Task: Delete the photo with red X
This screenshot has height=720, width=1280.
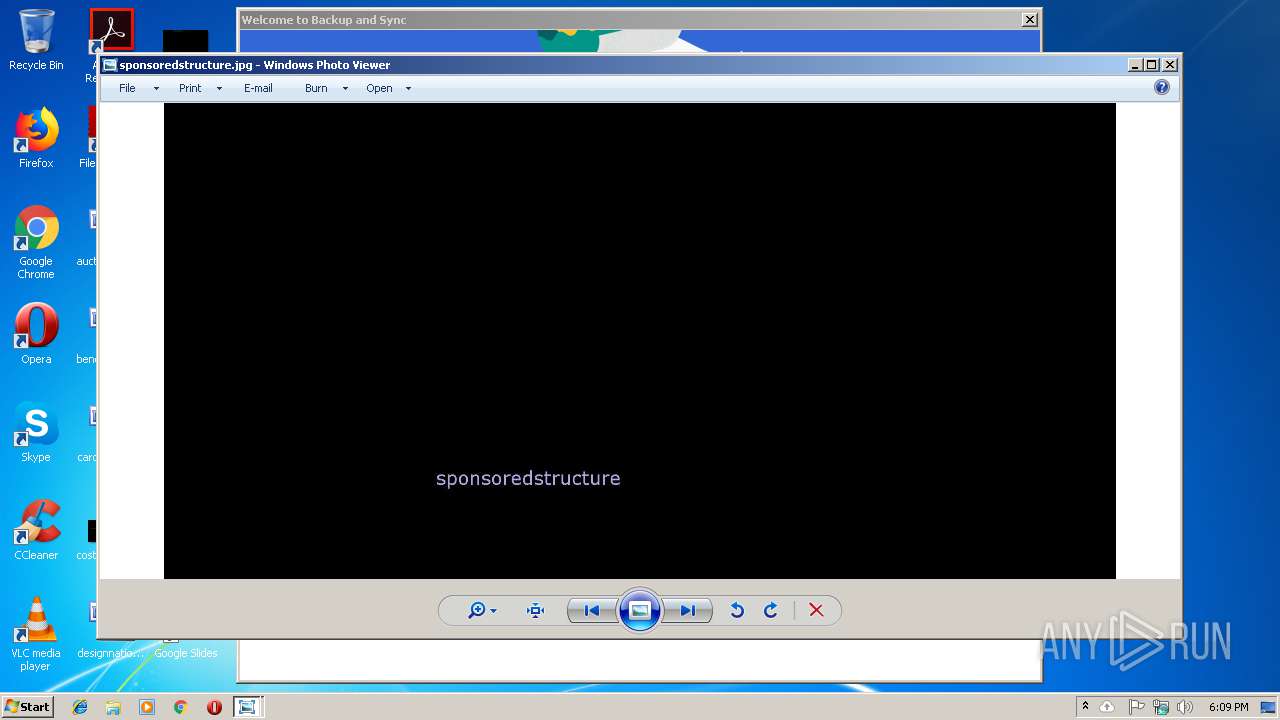Action: click(x=816, y=610)
